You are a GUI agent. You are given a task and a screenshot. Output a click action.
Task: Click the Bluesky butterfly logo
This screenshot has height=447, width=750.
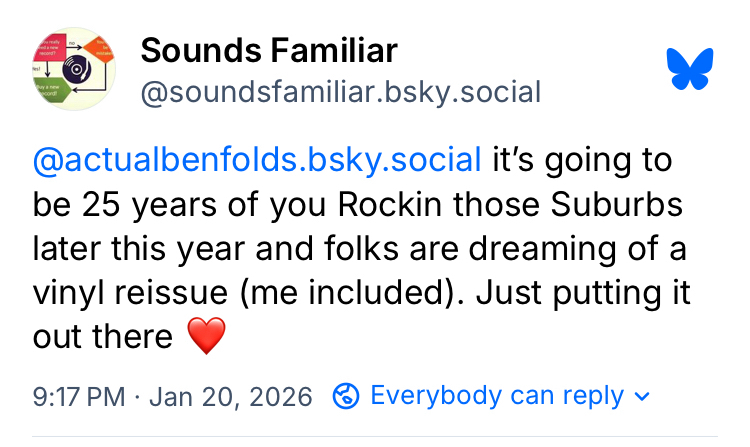coord(690,69)
